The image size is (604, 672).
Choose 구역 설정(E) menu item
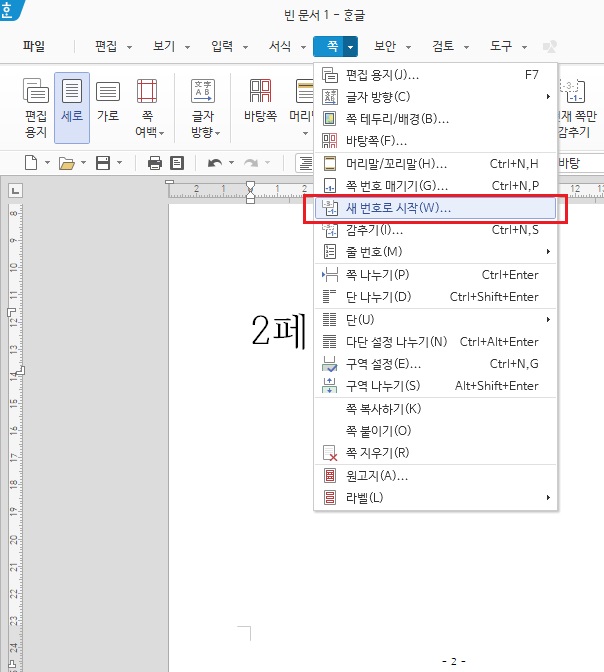[x=436, y=364]
